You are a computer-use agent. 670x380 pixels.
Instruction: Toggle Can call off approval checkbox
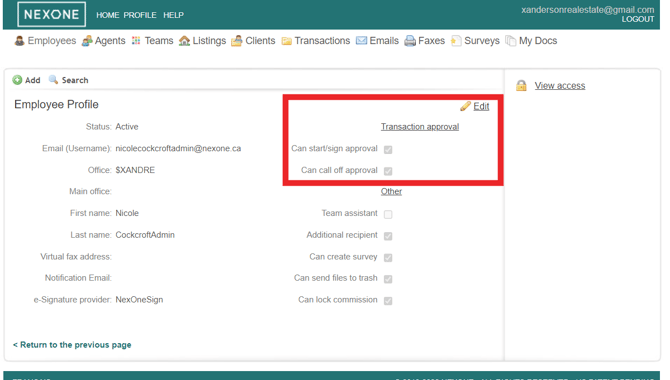pos(388,171)
